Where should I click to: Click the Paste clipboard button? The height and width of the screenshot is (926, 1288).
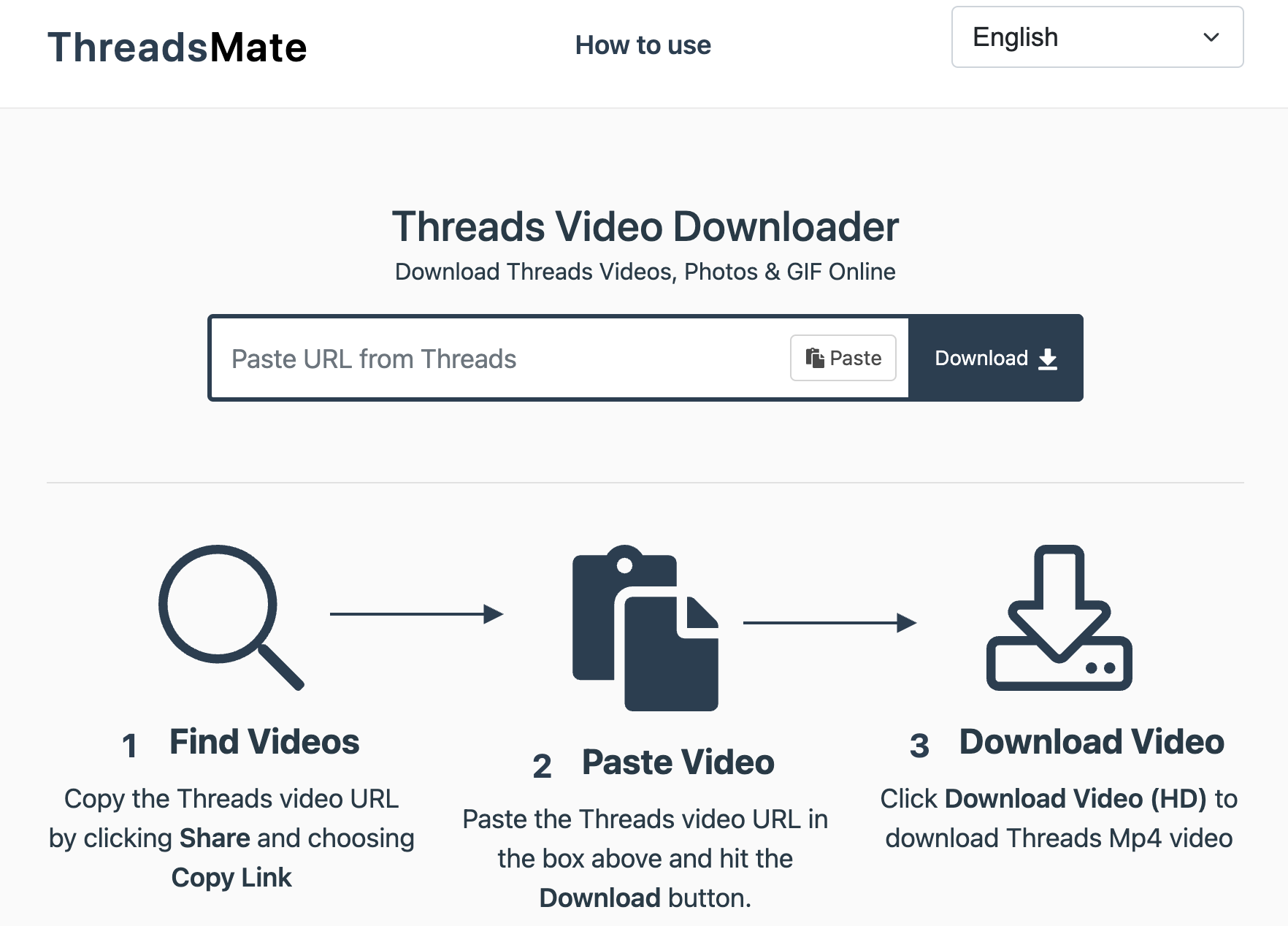pos(843,358)
